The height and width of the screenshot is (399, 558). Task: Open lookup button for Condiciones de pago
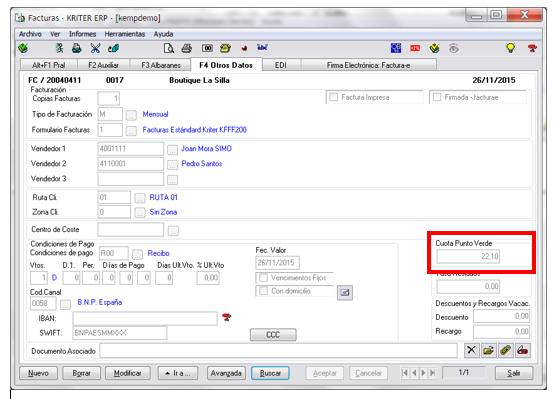(137, 254)
